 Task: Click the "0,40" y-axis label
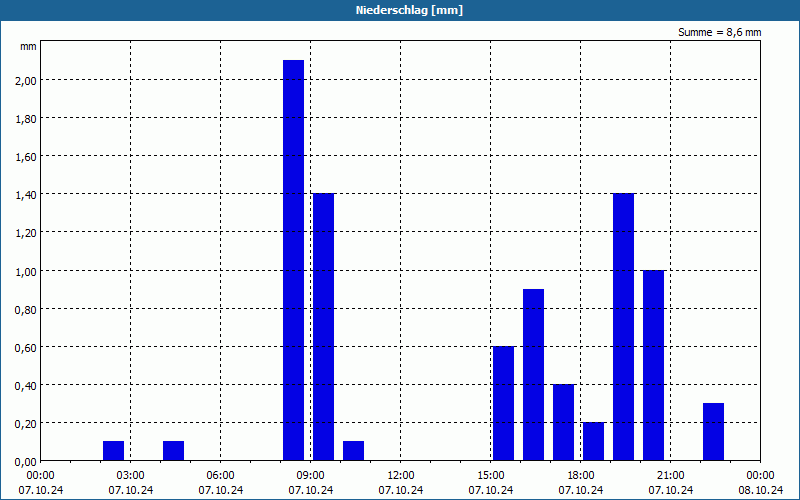pos(26,386)
